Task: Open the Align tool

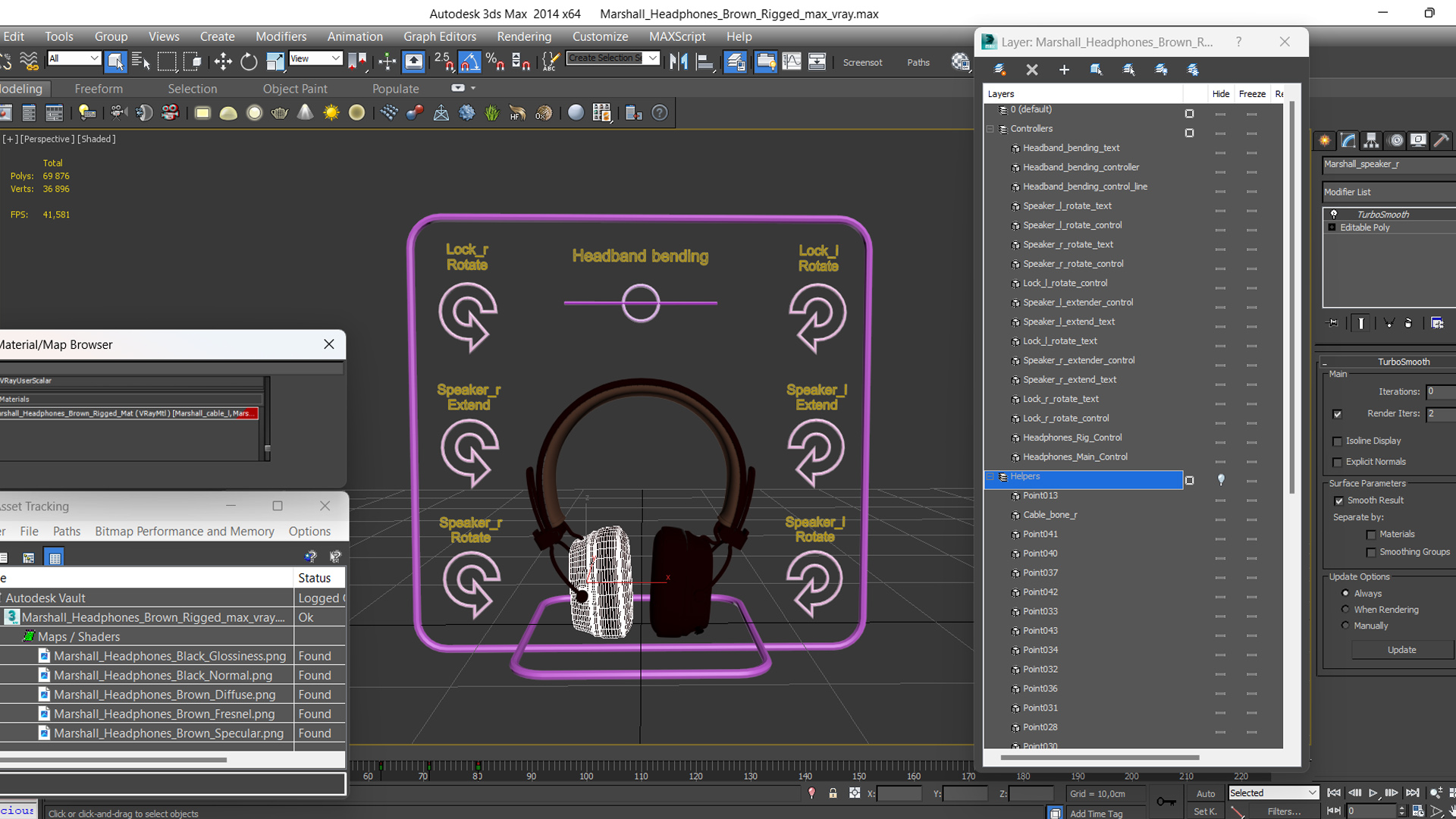Action: 705,61
